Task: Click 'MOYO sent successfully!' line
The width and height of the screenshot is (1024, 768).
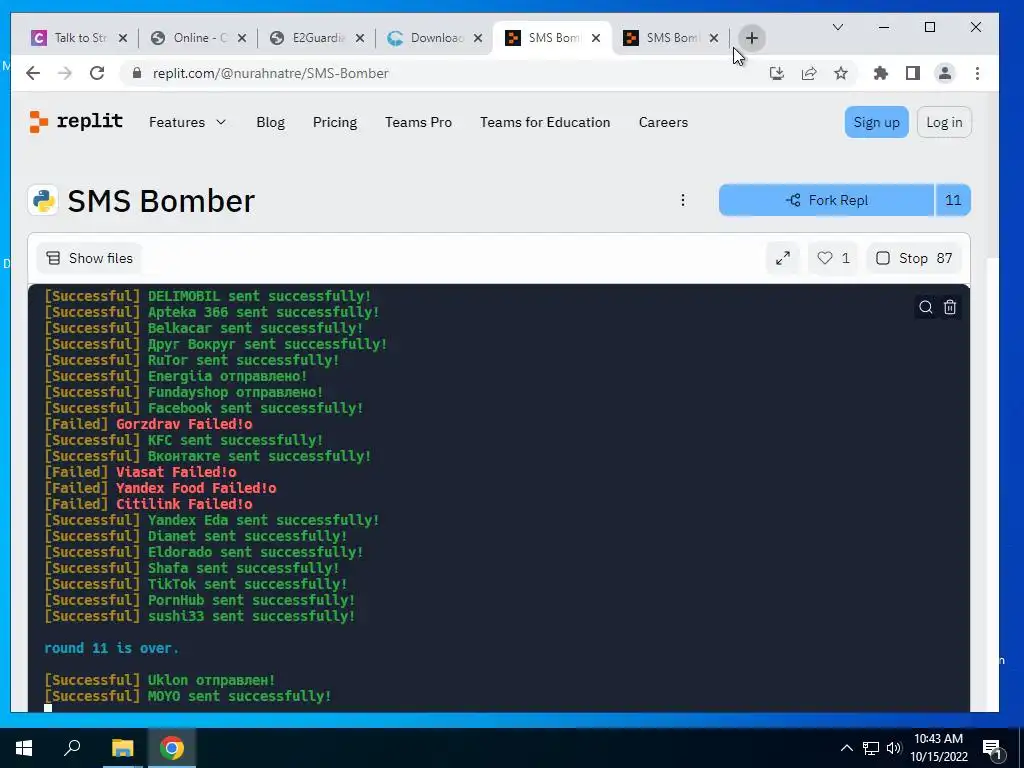Action: 240,696
